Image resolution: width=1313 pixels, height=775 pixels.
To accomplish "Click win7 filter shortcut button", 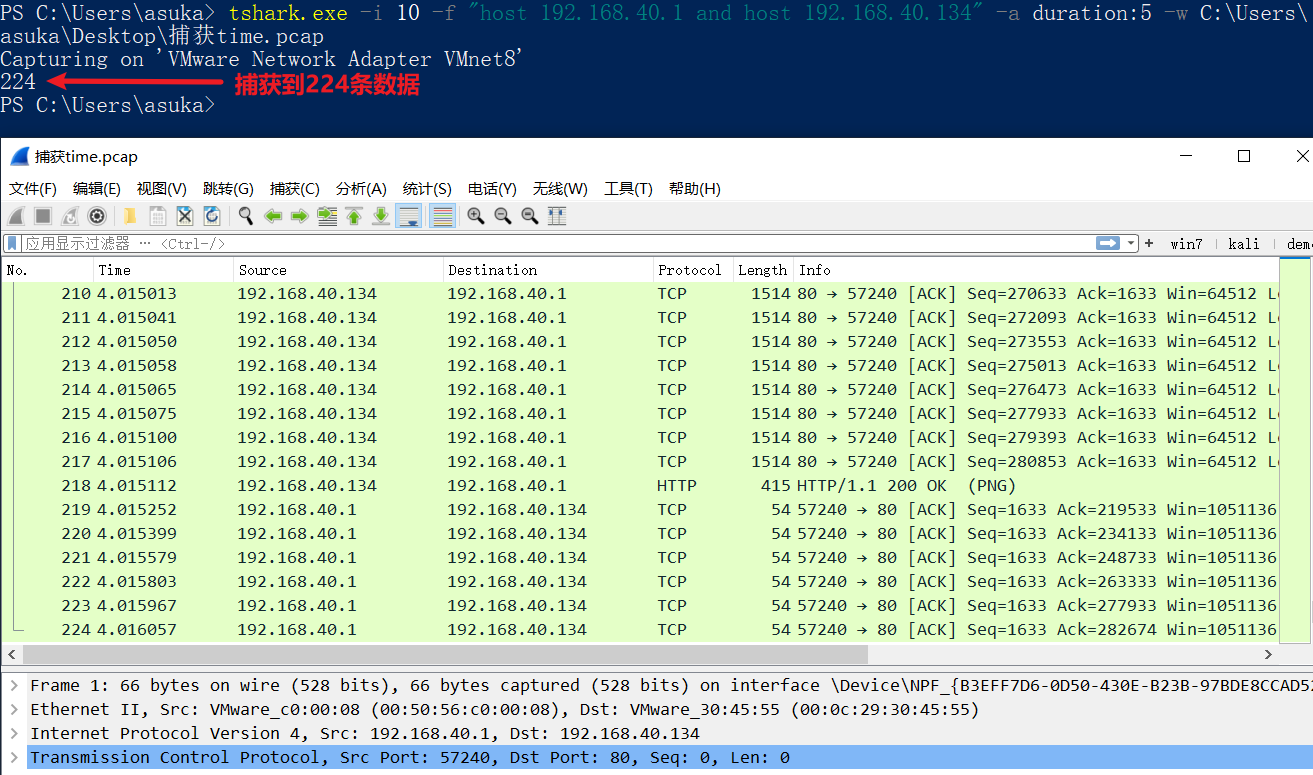I will pyautogui.click(x=1186, y=244).
